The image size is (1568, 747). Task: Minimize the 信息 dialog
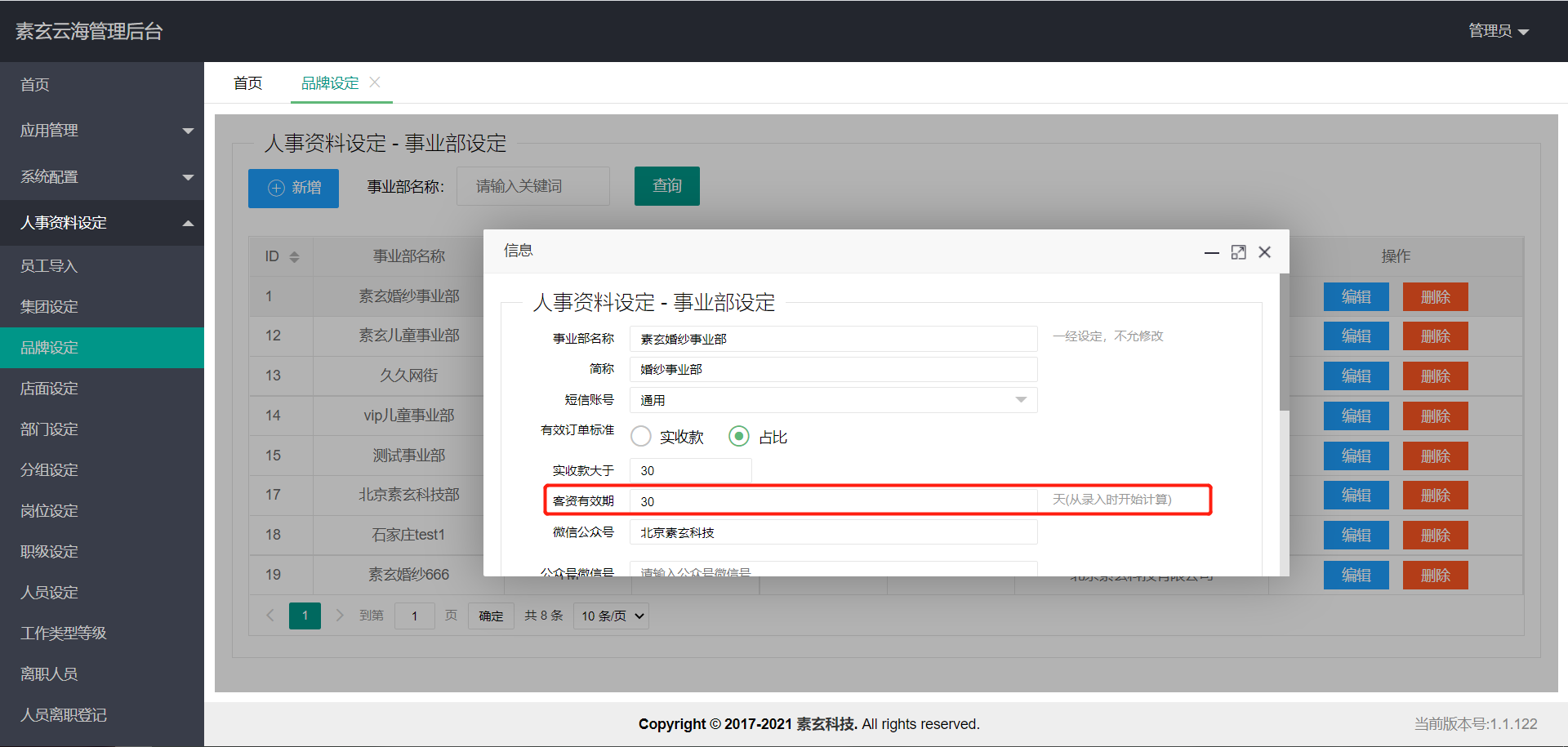pos(1212,253)
